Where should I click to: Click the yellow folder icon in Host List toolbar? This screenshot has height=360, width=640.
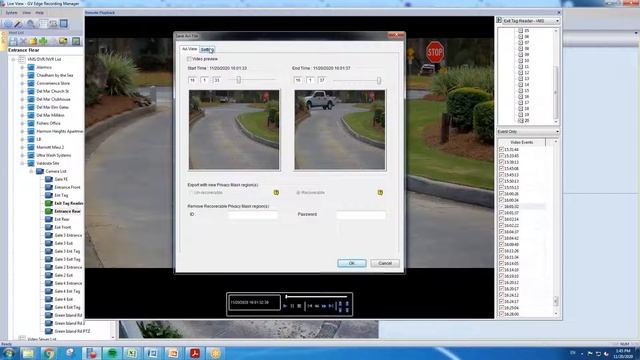33,41
